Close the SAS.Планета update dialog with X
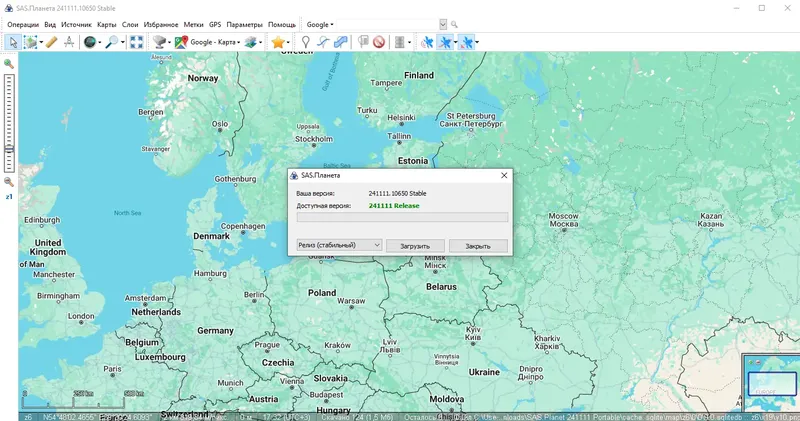 pyautogui.click(x=504, y=175)
